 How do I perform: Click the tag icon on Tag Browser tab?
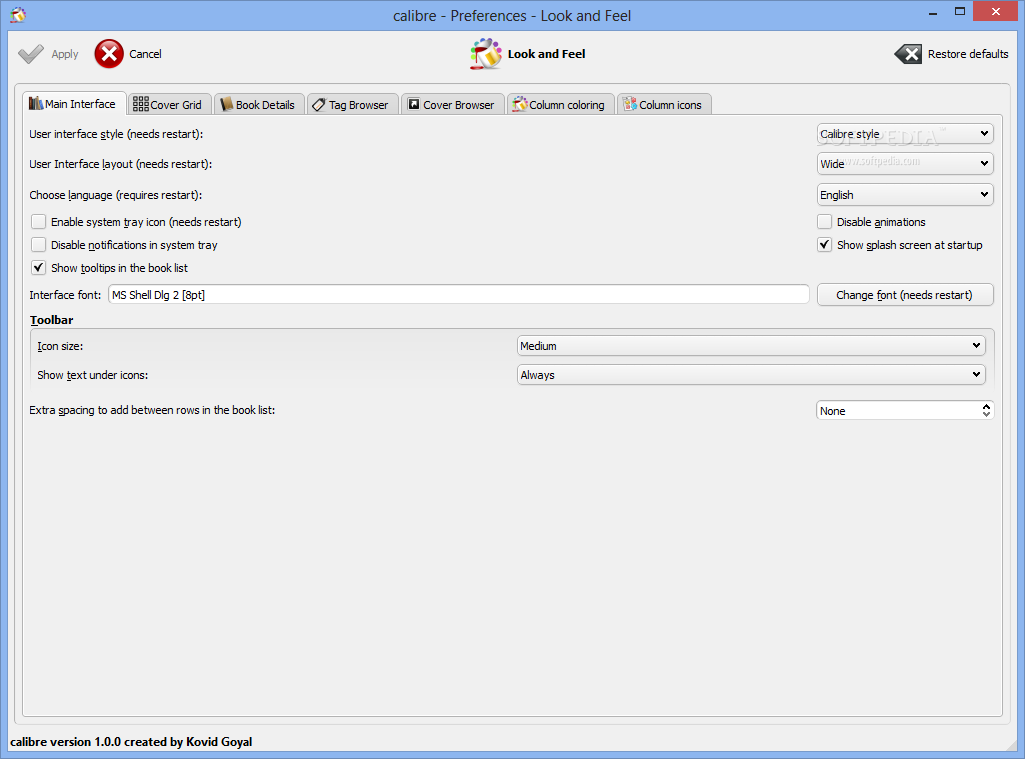(319, 105)
